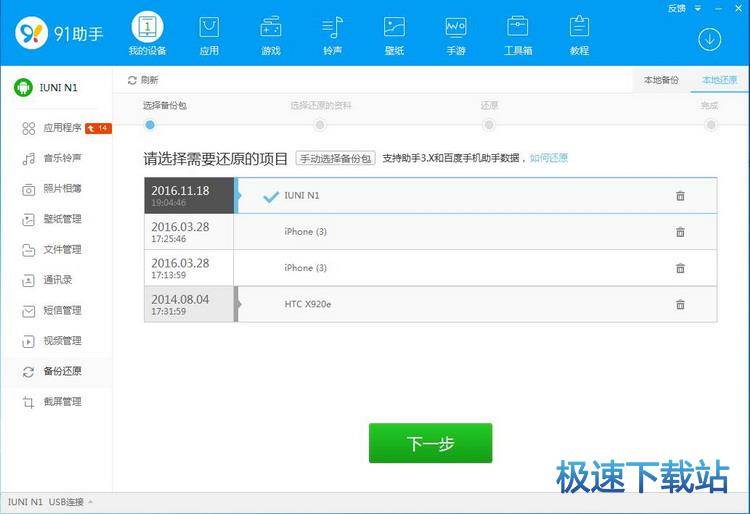Open 短信管理 SMS management in sidebar
Screen dimensions: 750x514
click(x=52, y=311)
